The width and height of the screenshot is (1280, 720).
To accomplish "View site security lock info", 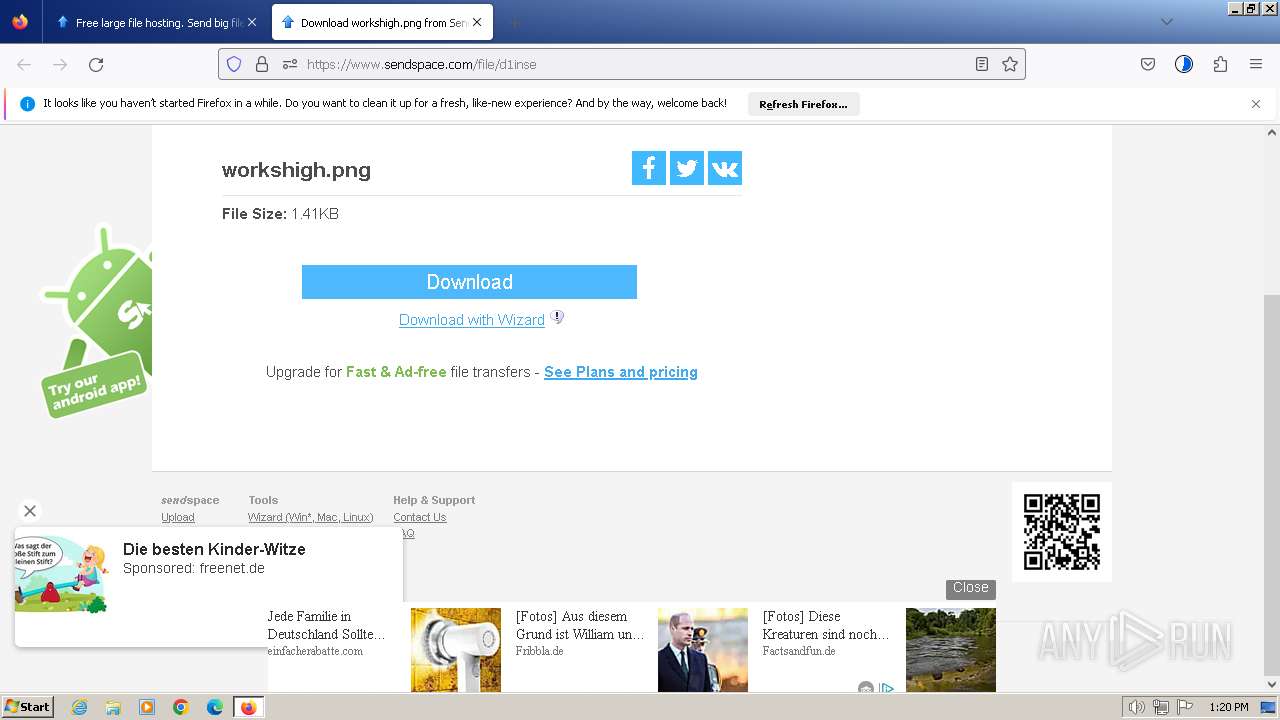I will click(262, 64).
